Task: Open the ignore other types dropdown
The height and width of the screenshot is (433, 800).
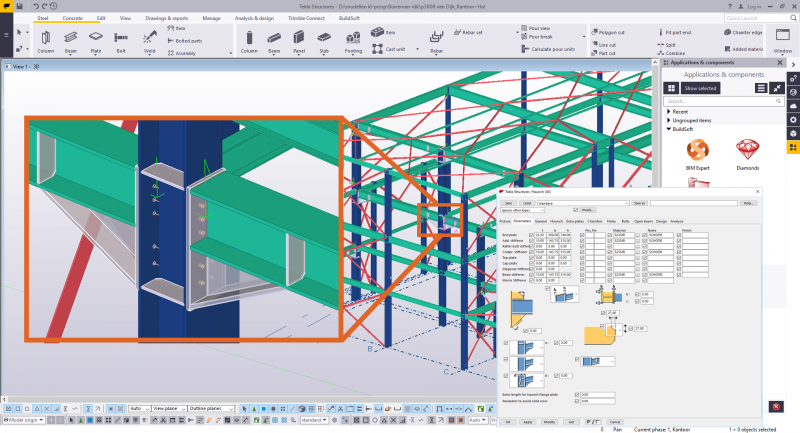Action: click(x=522, y=210)
